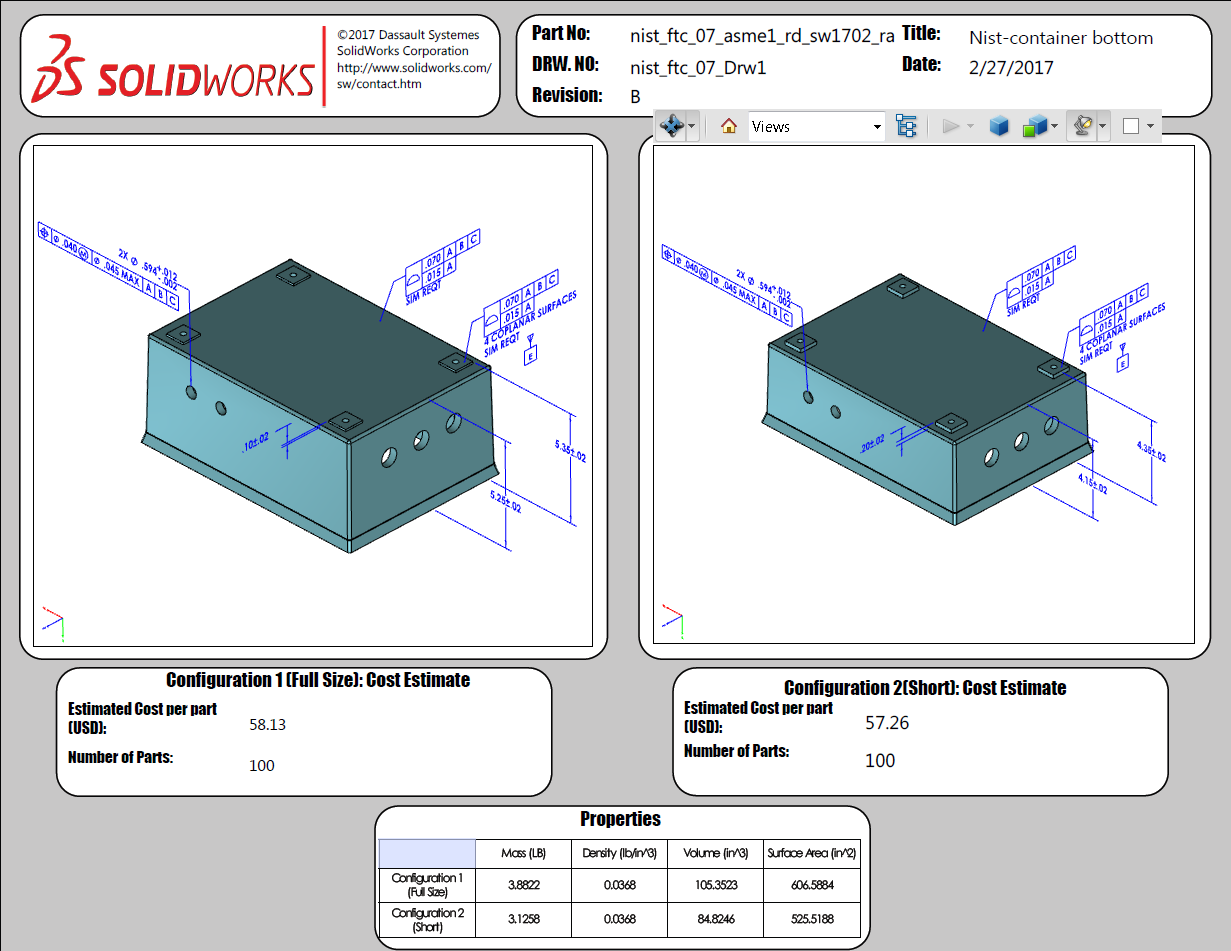Select the blue Shaded cube display icon

pyautogui.click(x=999, y=125)
